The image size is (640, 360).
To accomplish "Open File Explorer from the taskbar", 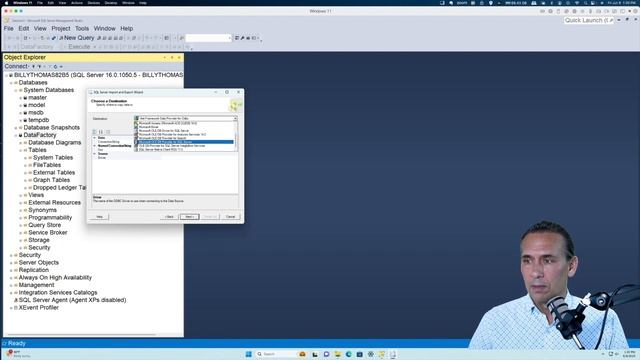I will [338, 354].
